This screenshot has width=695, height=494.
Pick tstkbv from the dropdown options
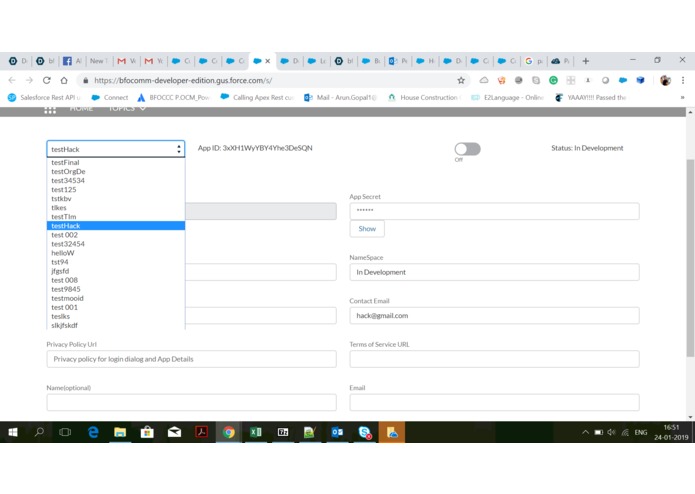[x=116, y=198]
